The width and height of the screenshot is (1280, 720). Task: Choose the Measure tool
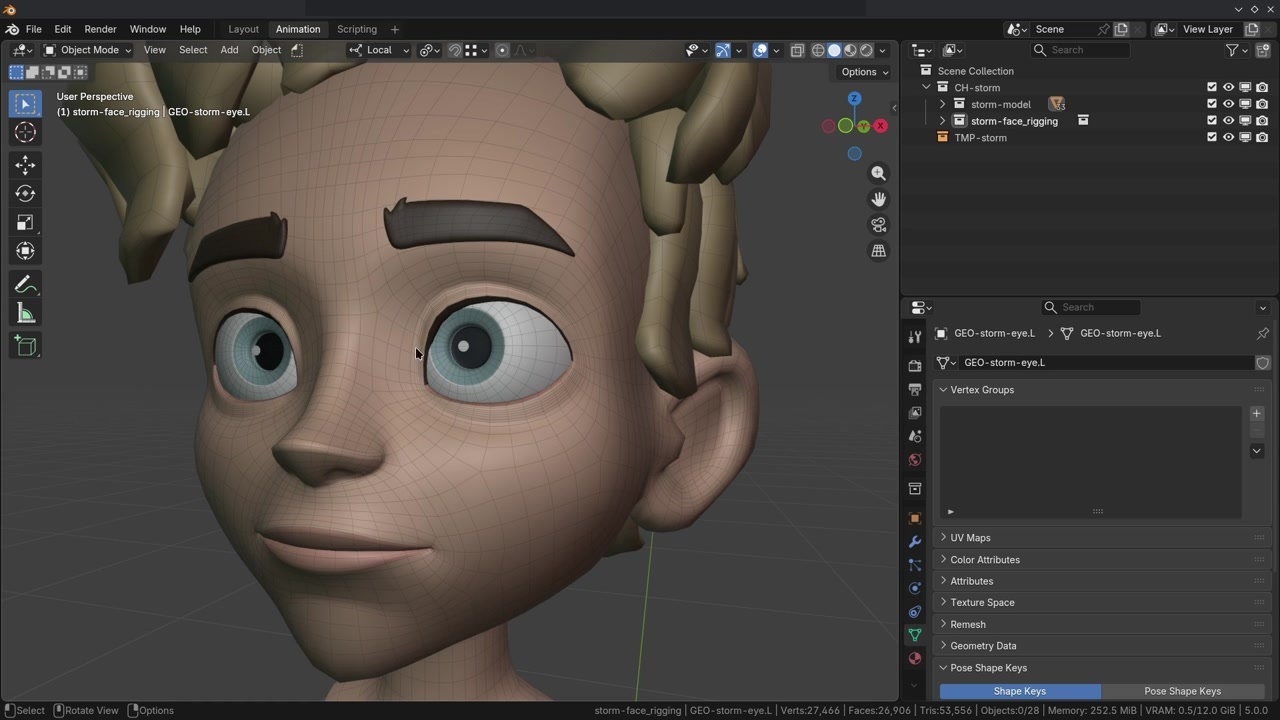tap(26, 314)
